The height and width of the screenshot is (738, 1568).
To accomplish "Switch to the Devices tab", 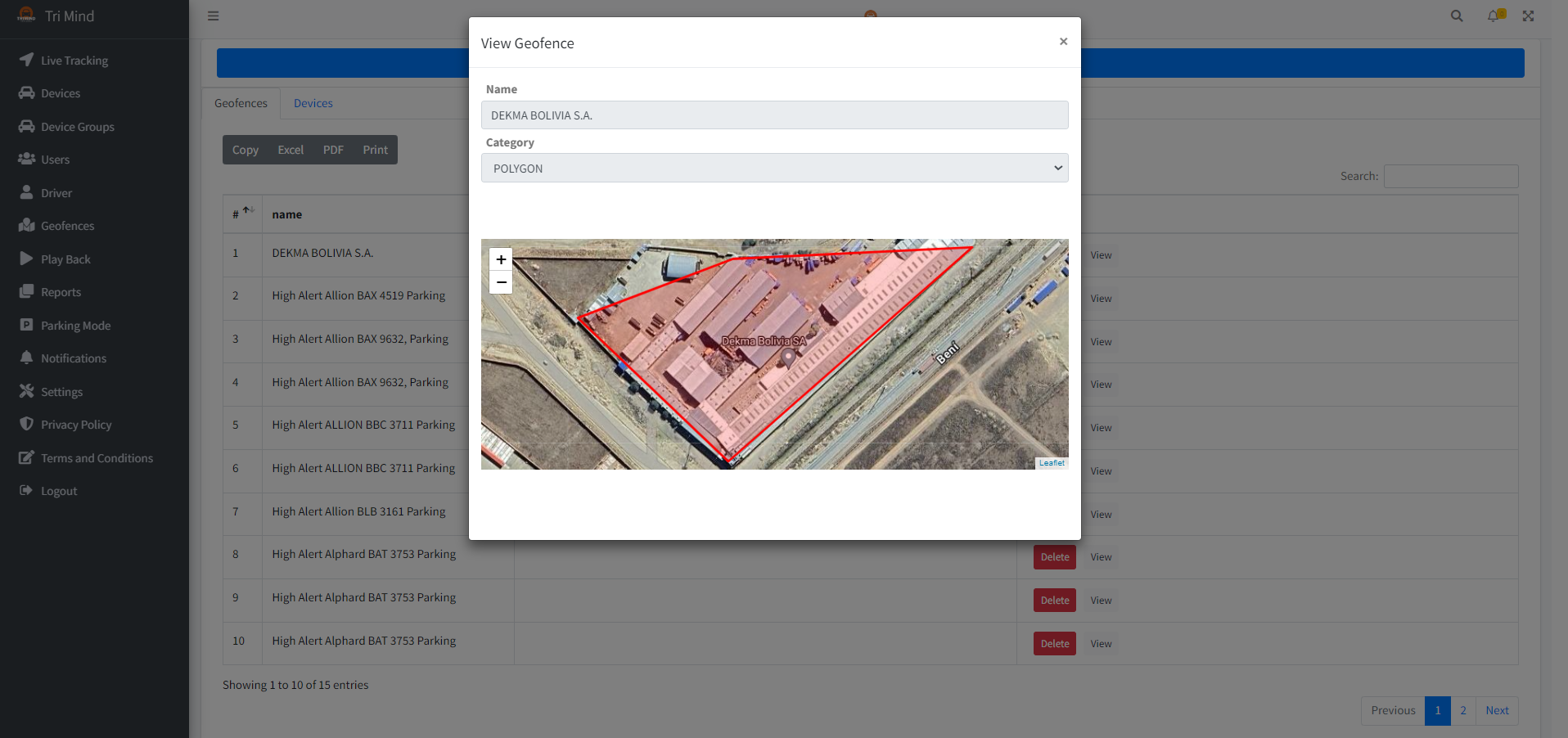I will coord(313,103).
